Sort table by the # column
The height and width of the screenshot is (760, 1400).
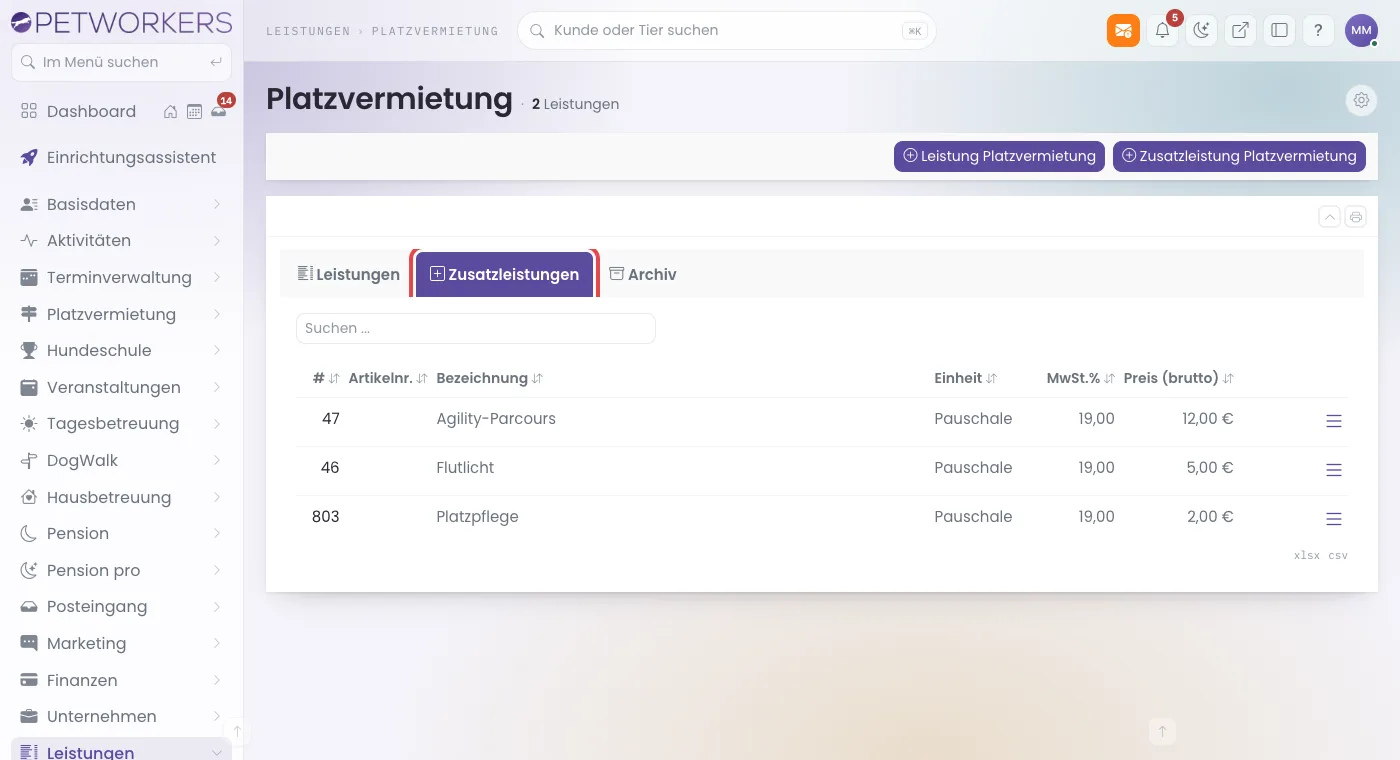(x=326, y=378)
